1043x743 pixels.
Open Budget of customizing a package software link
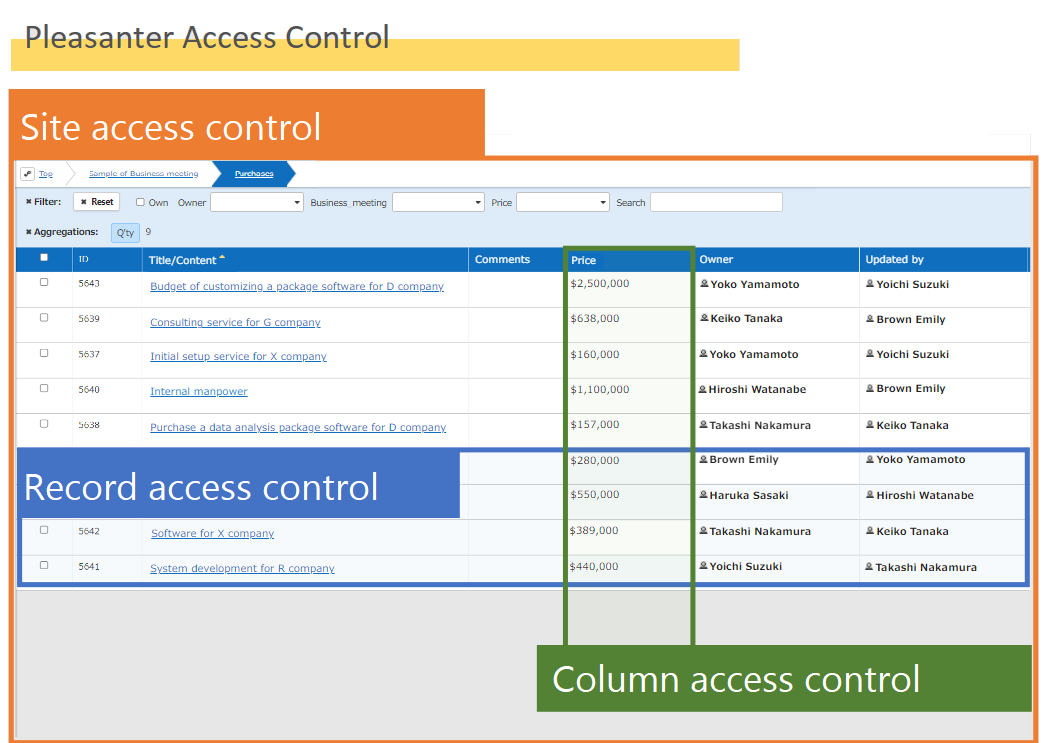click(x=297, y=287)
